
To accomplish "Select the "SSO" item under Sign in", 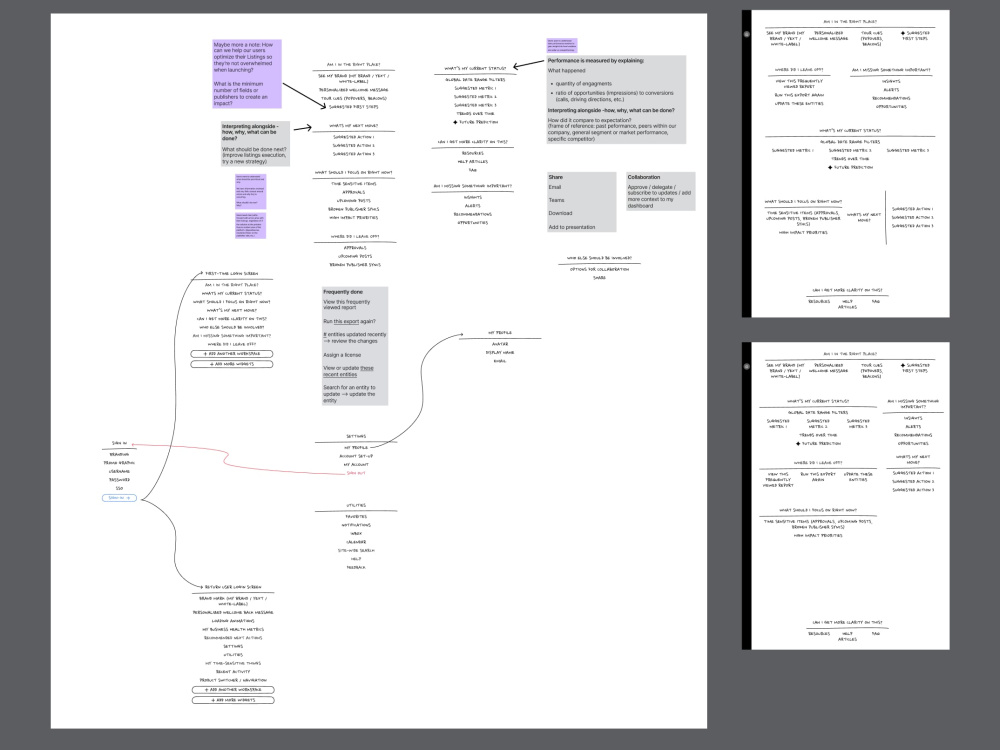I will click(x=119, y=488).
